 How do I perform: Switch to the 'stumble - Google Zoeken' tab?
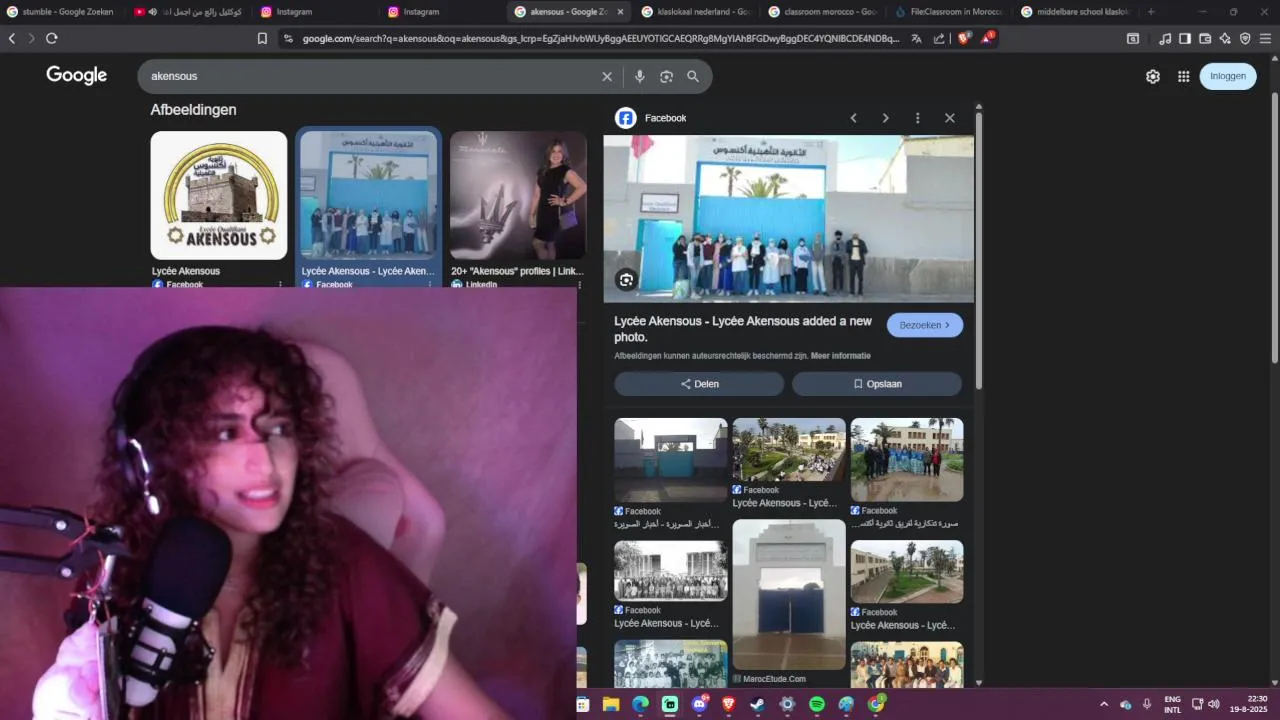[x=62, y=12]
